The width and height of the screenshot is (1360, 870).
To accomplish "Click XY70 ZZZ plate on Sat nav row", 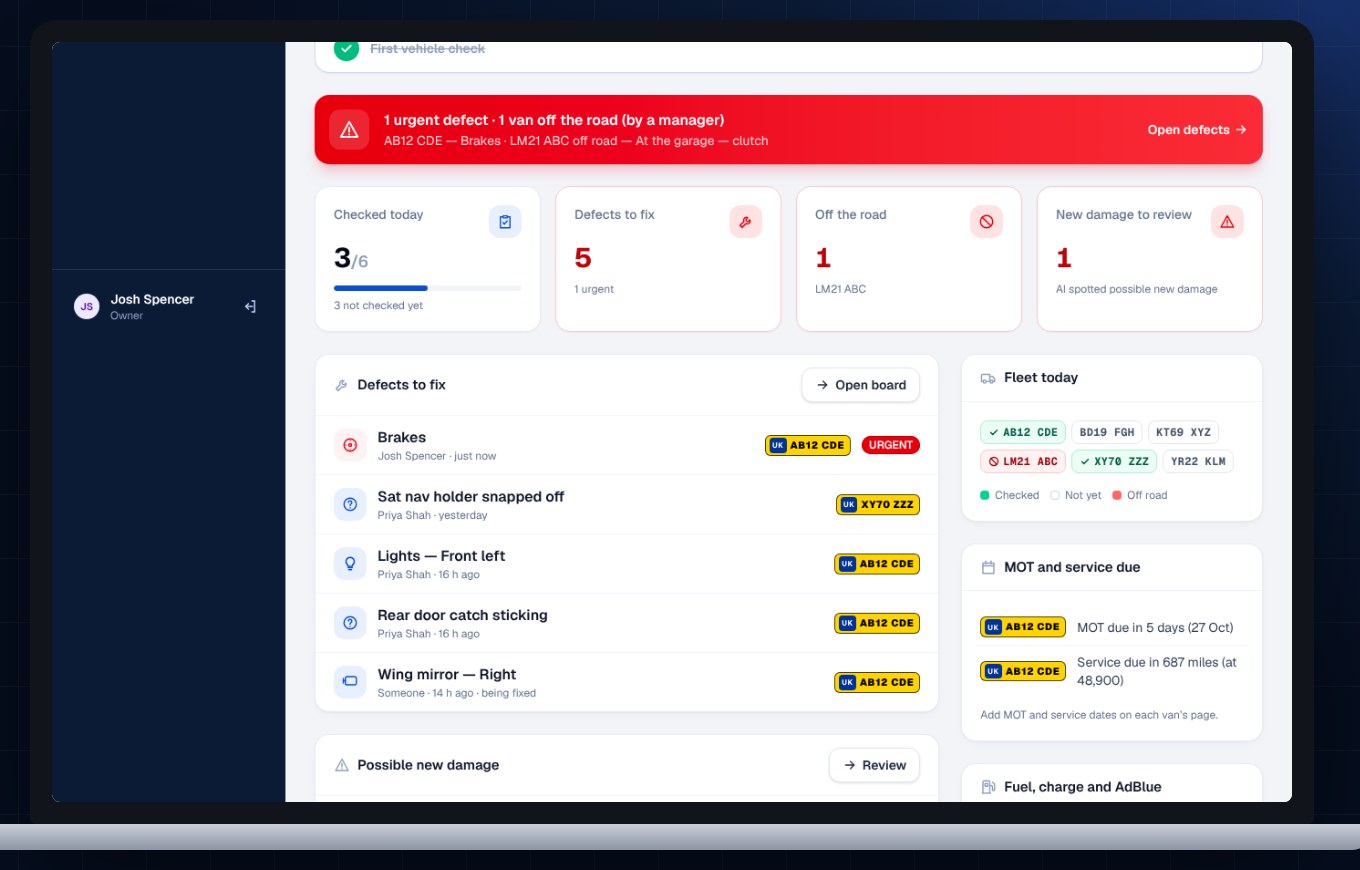I will (x=878, y=505).
